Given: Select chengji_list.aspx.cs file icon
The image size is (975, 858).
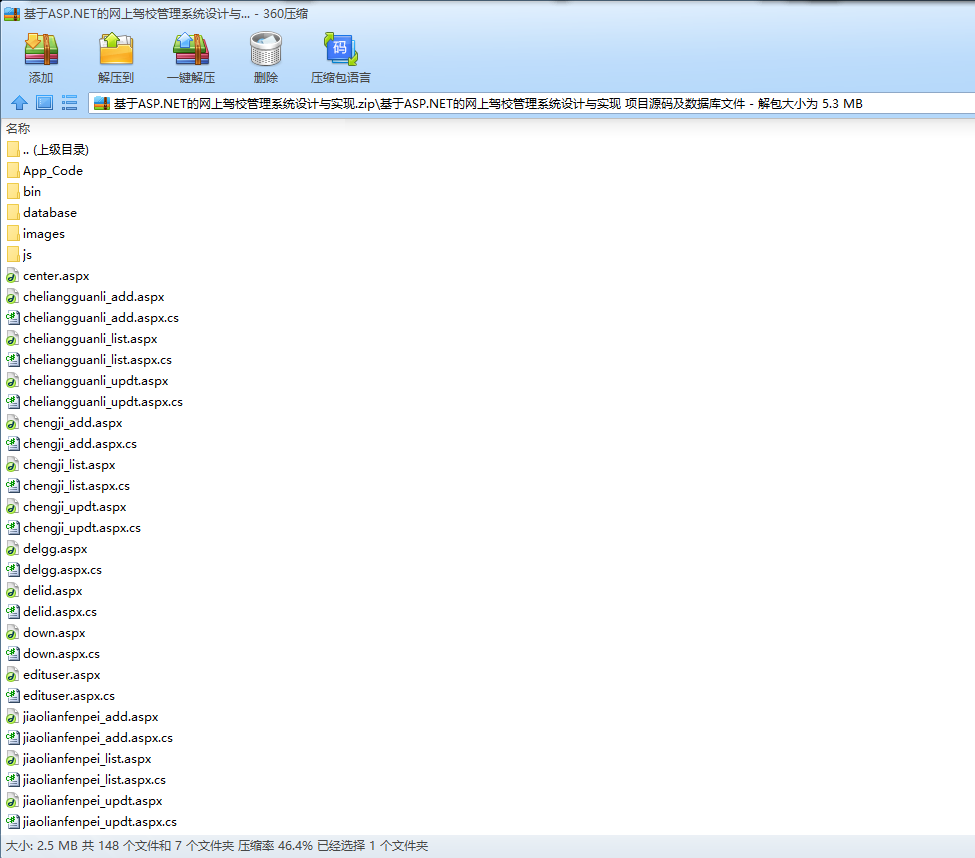Looking at the screenshot, I should tap(12, 486).
